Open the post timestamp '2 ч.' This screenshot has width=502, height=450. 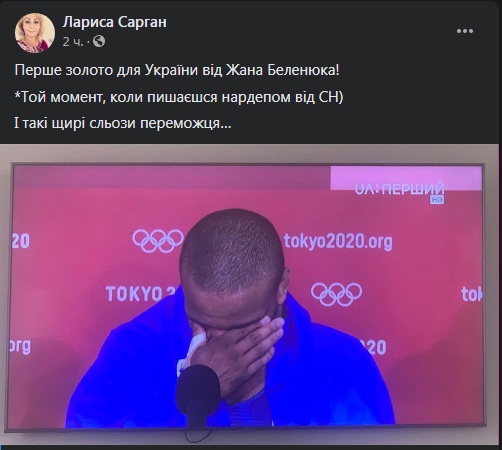point(73,42)
